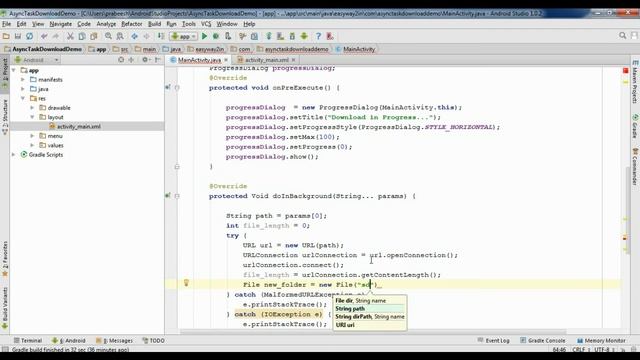Click the Cut scissors icon
The width and height of the screenshot is (640, 360).
tap(70, 36)
